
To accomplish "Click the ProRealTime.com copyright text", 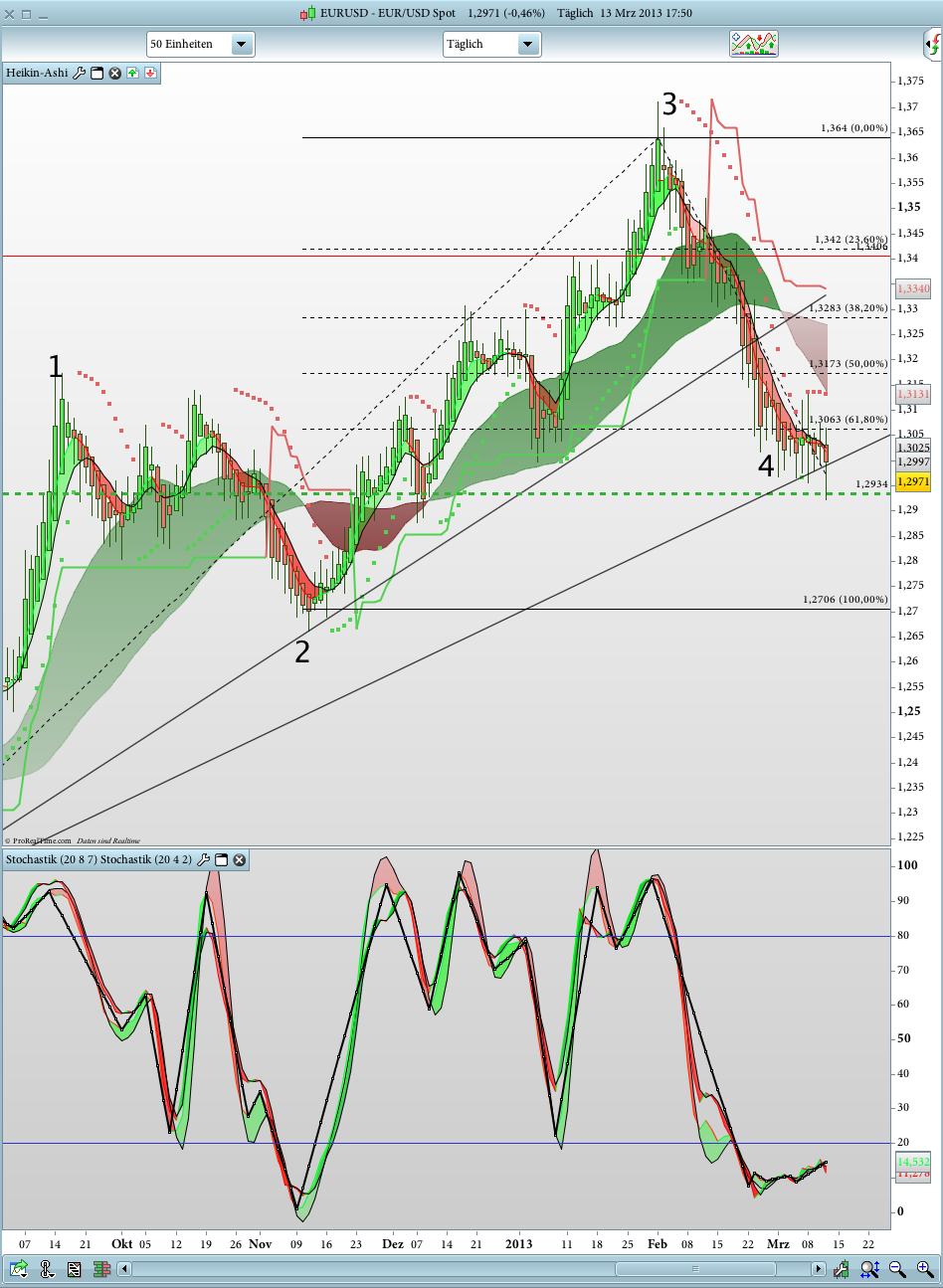I will tap(38, 840).
